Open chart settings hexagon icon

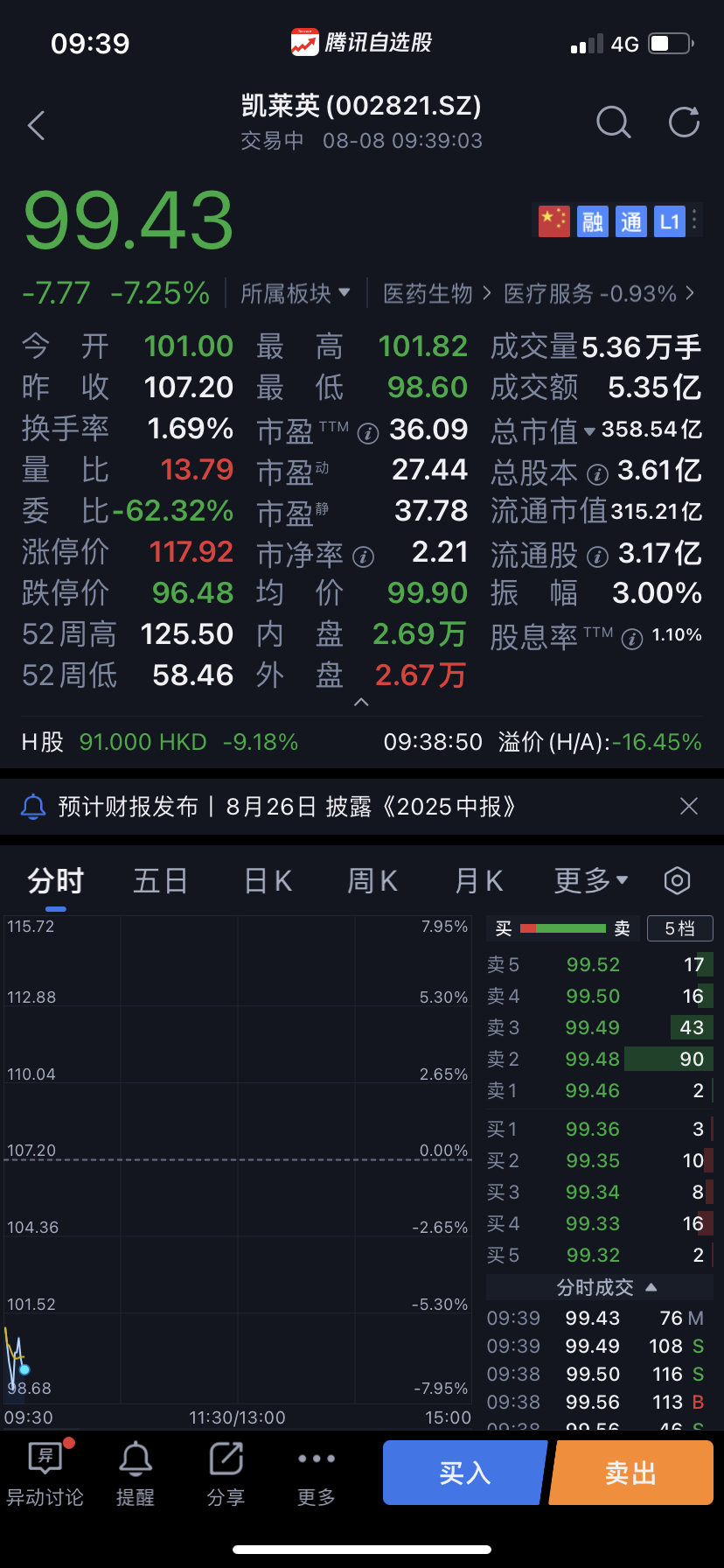pyautogui.click(x=677, y=880)
